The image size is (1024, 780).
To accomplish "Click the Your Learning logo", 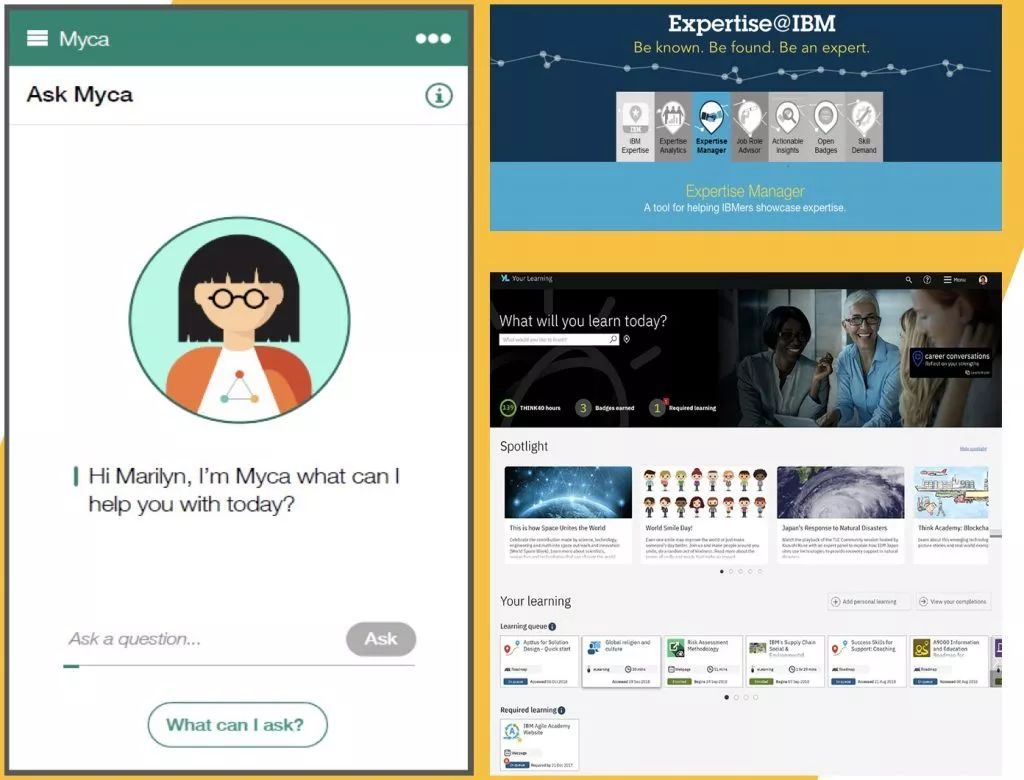I will point(526,278).
